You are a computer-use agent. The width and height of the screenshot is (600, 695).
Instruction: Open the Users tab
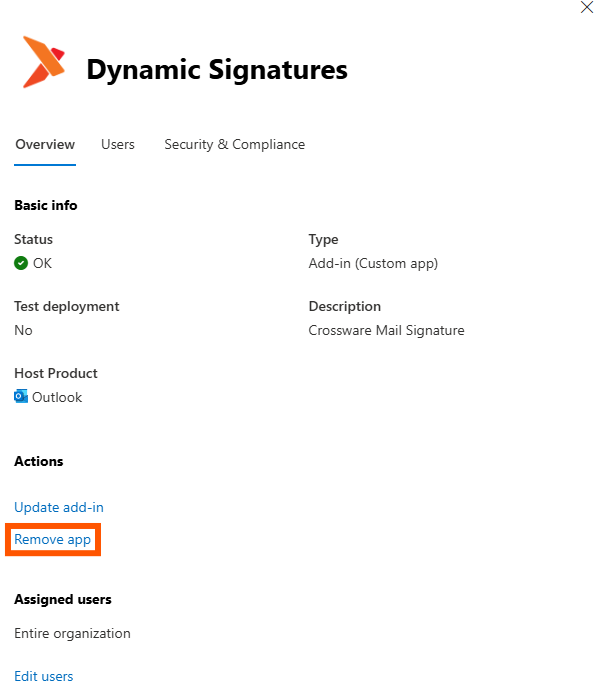[118, 145]
